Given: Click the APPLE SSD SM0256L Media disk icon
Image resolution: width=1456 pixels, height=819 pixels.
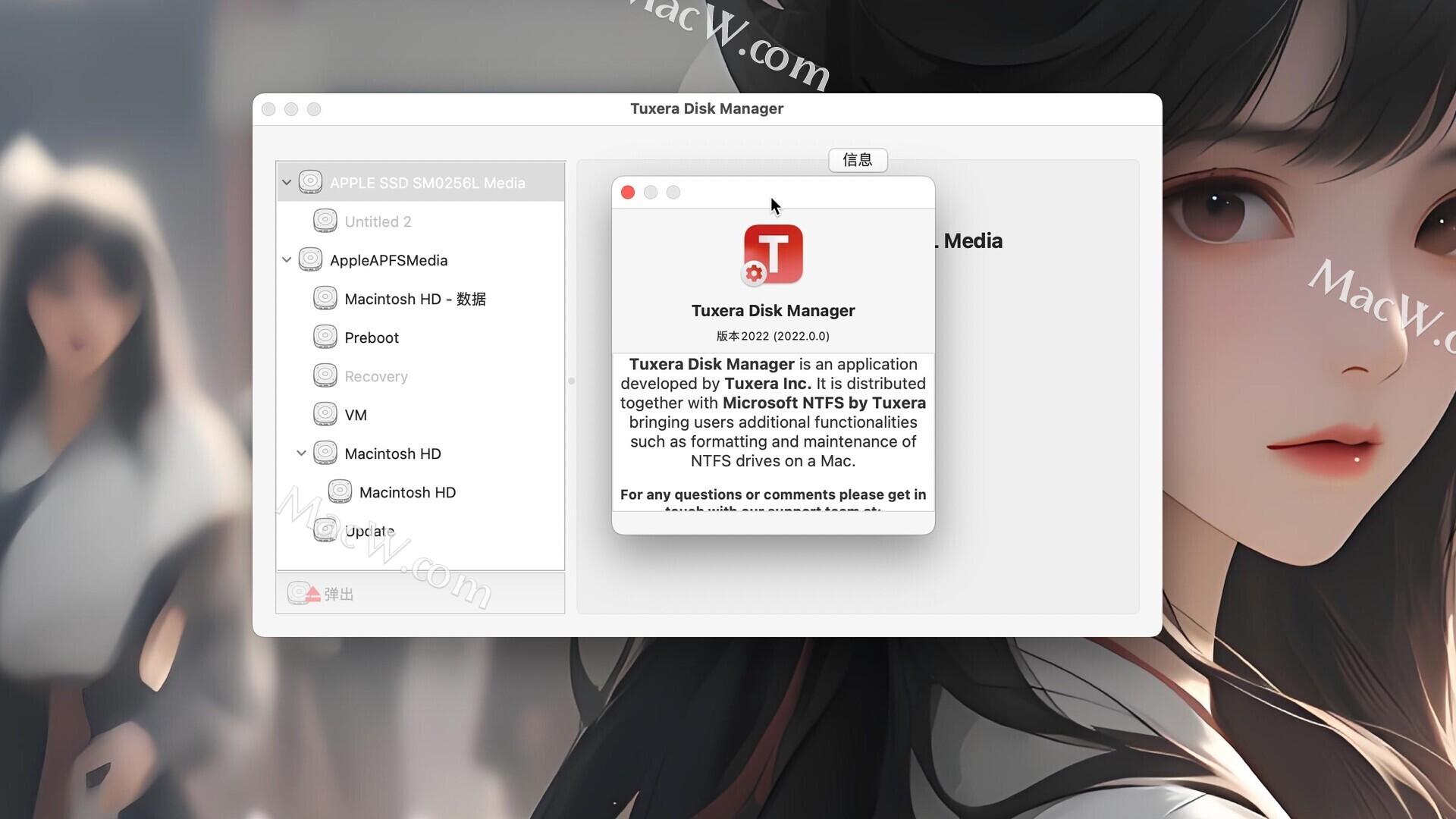Looking at the screenshot, I should point(310,182).
